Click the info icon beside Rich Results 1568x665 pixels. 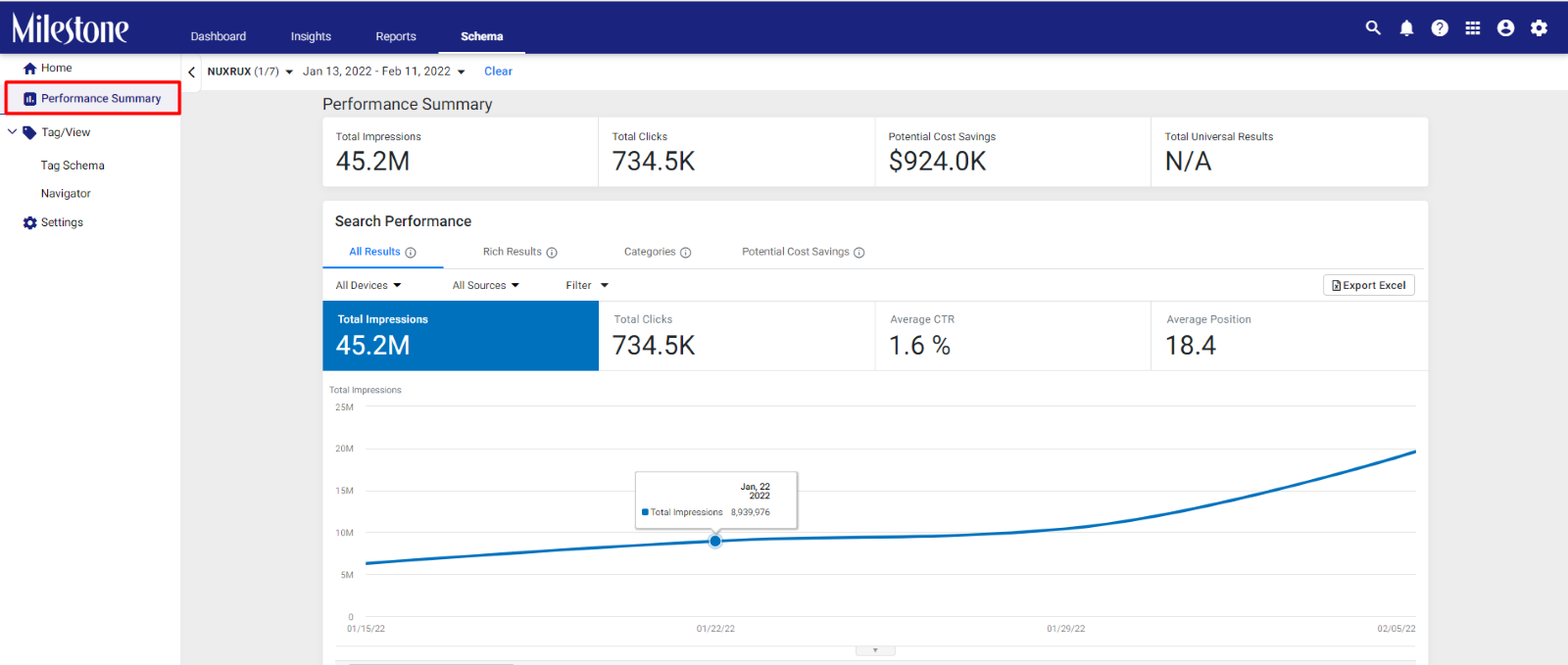(552, 253)
